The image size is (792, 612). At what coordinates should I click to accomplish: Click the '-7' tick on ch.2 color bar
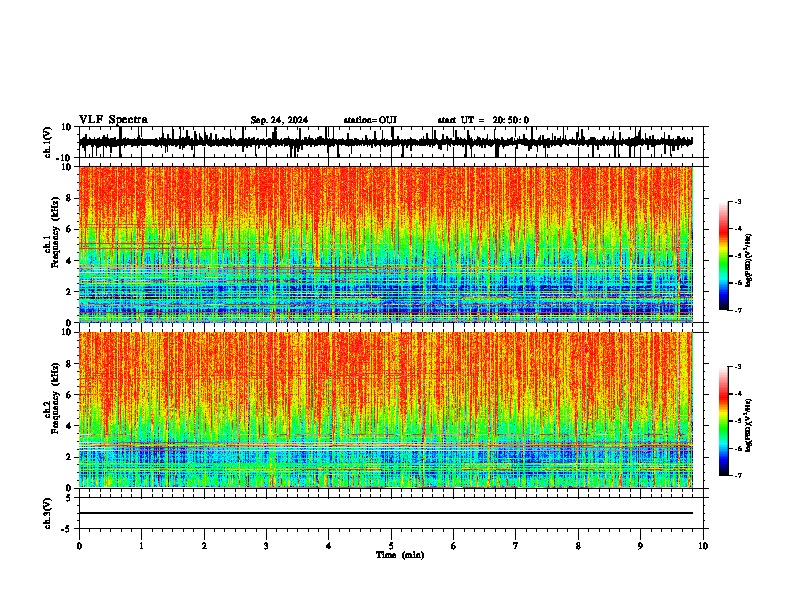737,475
